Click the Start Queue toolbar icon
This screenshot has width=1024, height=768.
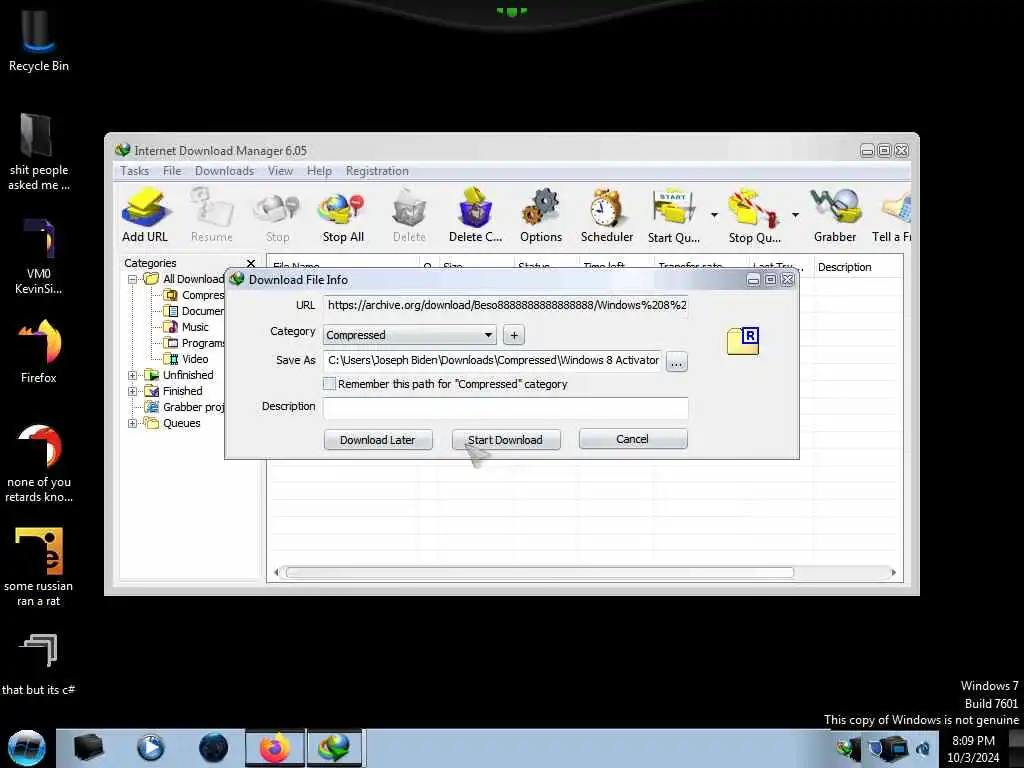pyautogui.click(x=673, y=215)
